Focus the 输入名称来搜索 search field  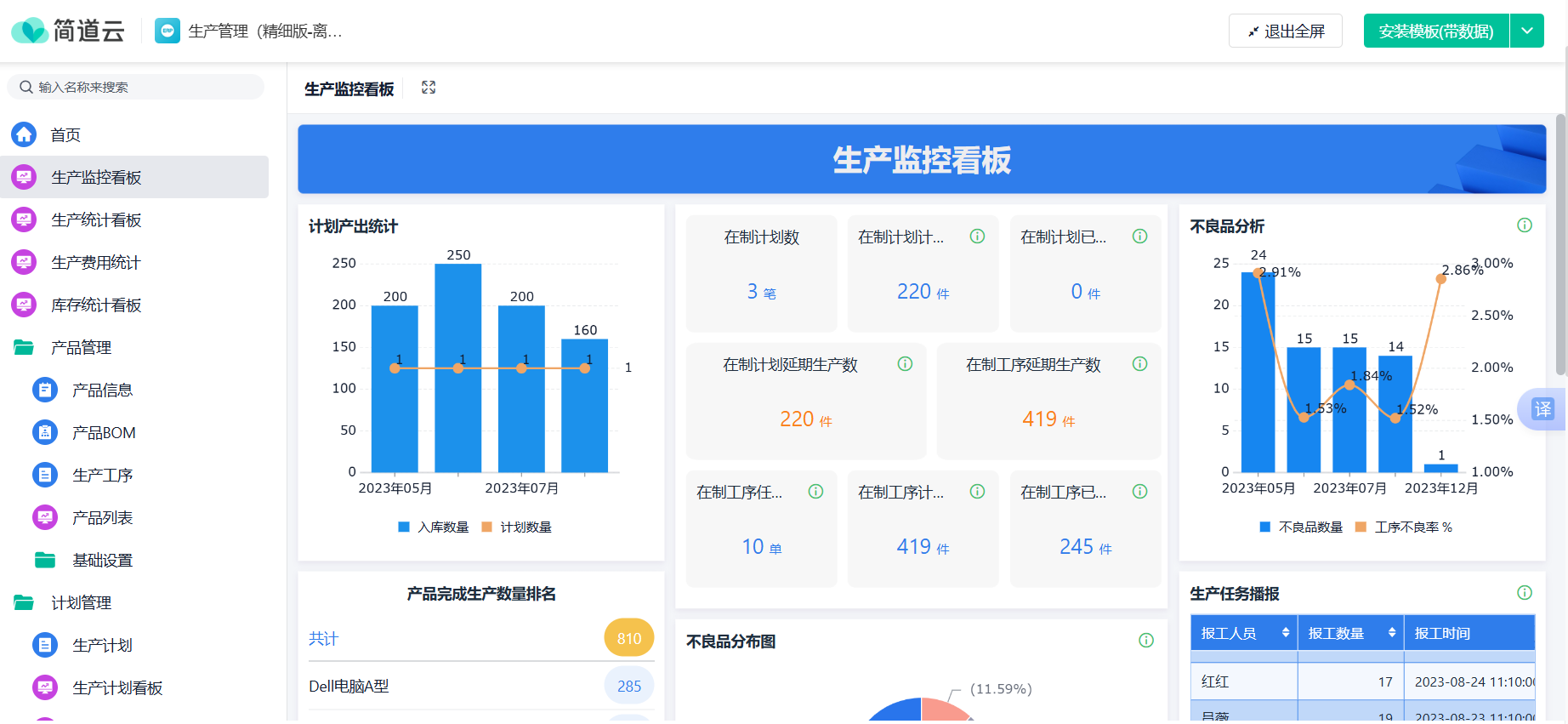coord(136,87)
